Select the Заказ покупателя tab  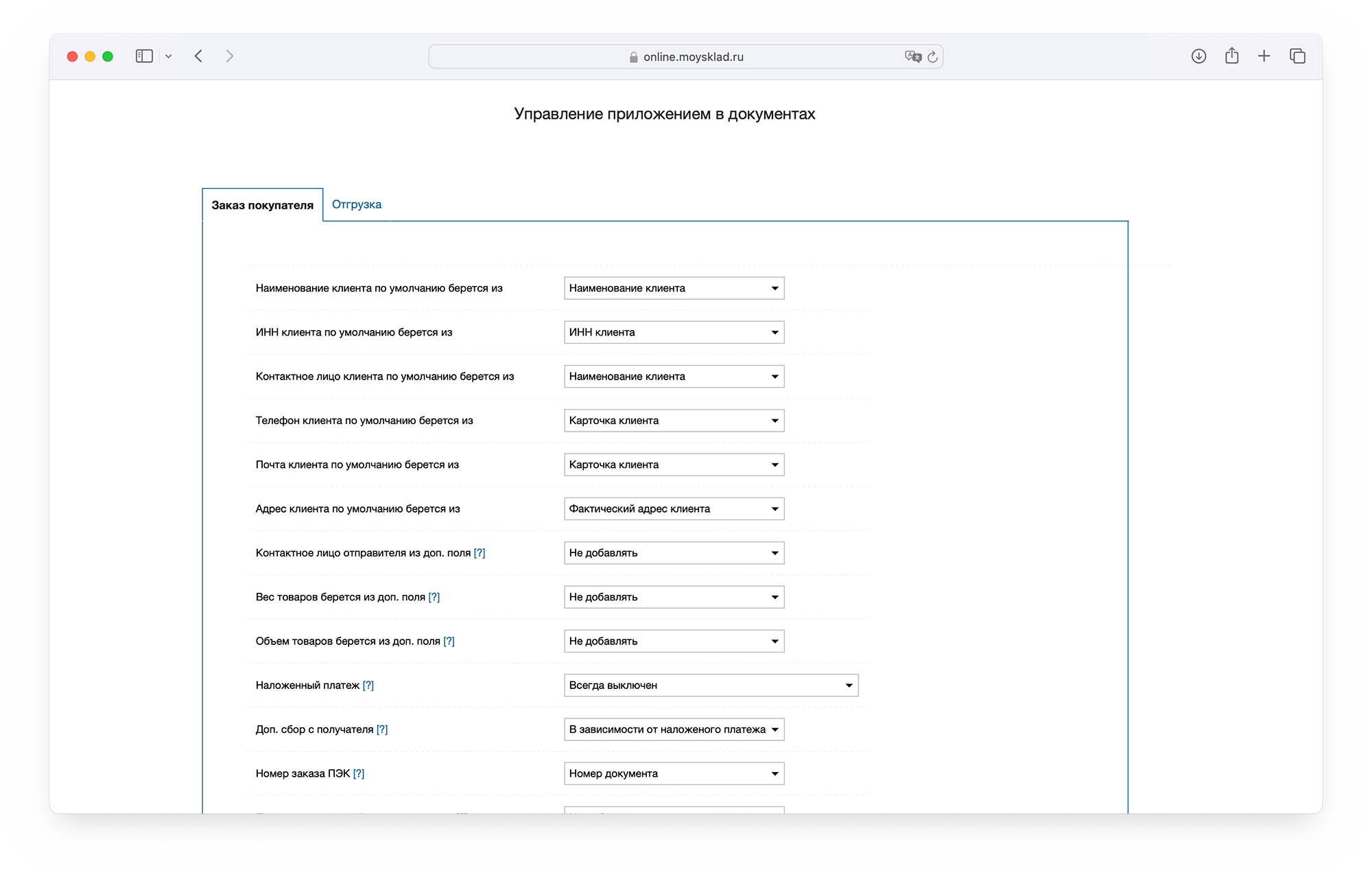click(x=262, y=205)
